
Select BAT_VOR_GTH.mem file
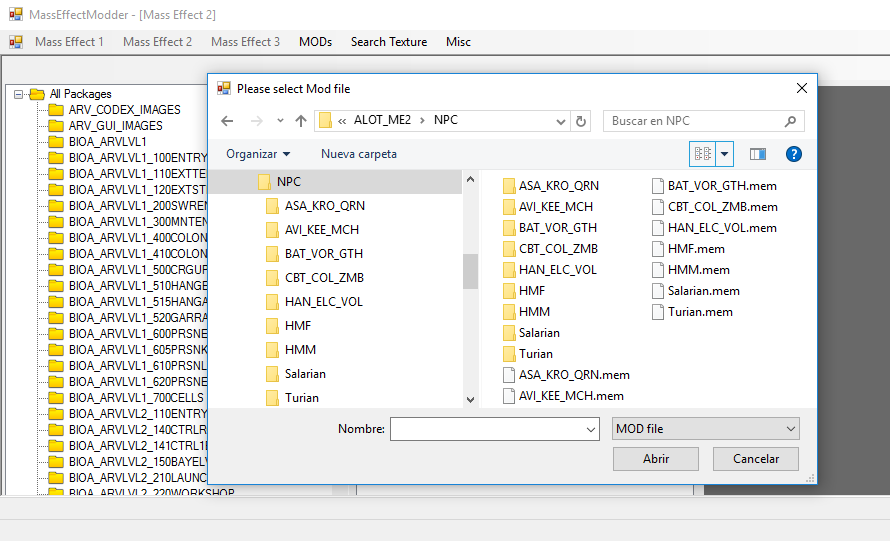point(714,186)
